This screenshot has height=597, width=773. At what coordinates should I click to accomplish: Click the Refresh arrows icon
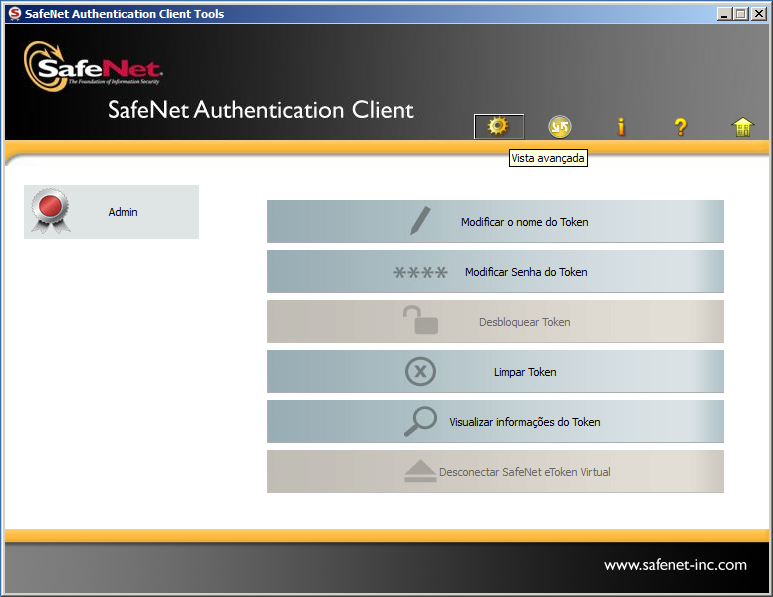[560, 127]
